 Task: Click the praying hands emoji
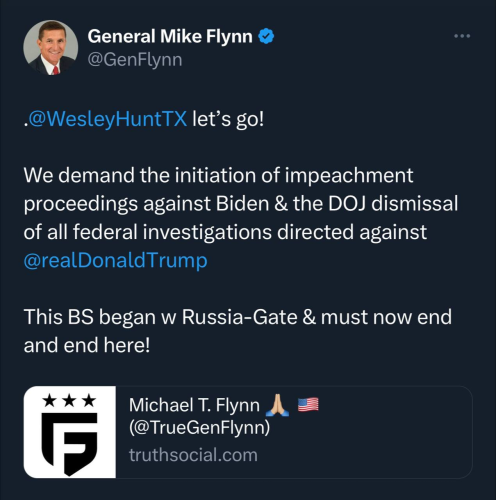pos(277,405)
